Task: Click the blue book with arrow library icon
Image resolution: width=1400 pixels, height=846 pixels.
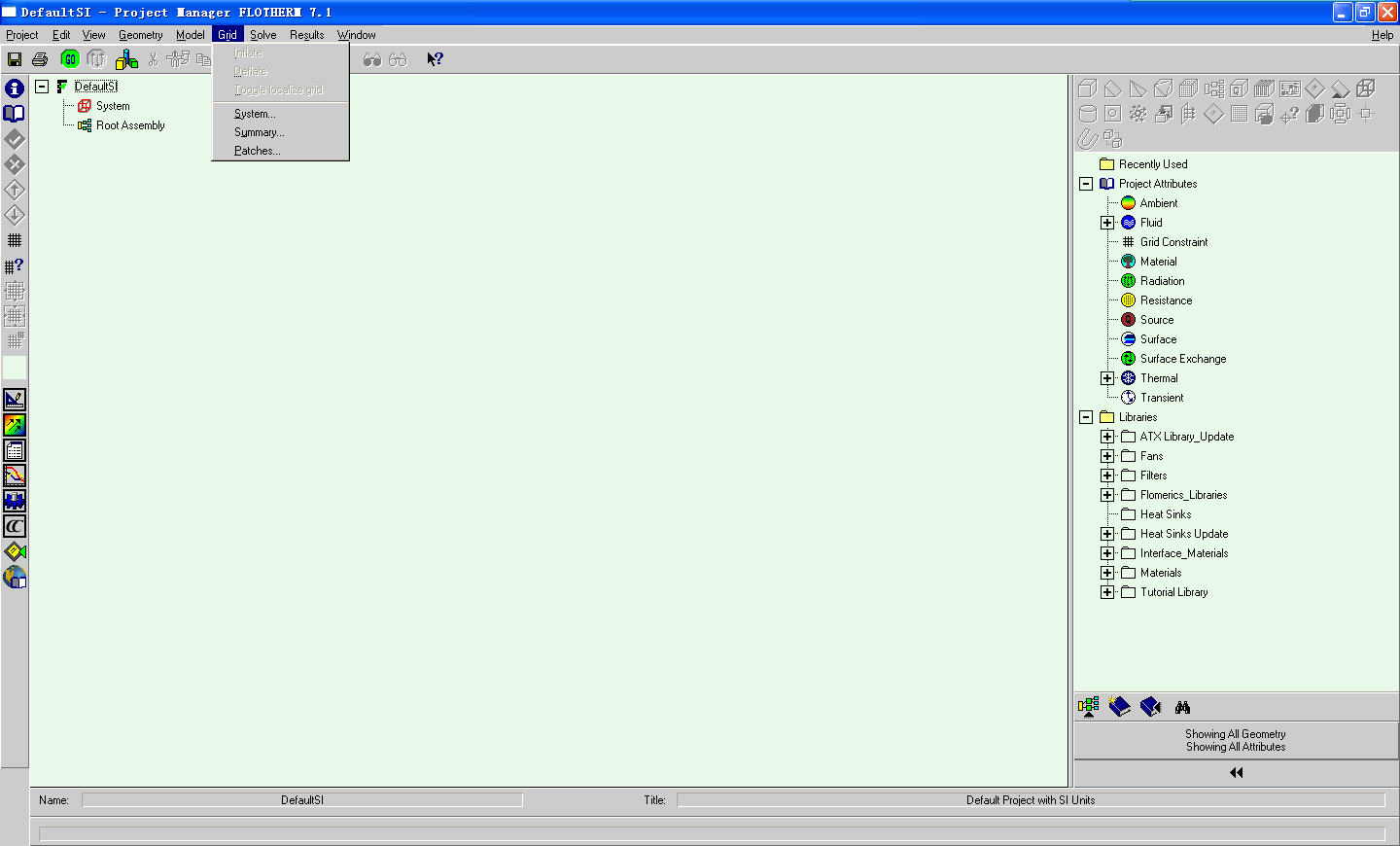Action: click(1151, 707)
